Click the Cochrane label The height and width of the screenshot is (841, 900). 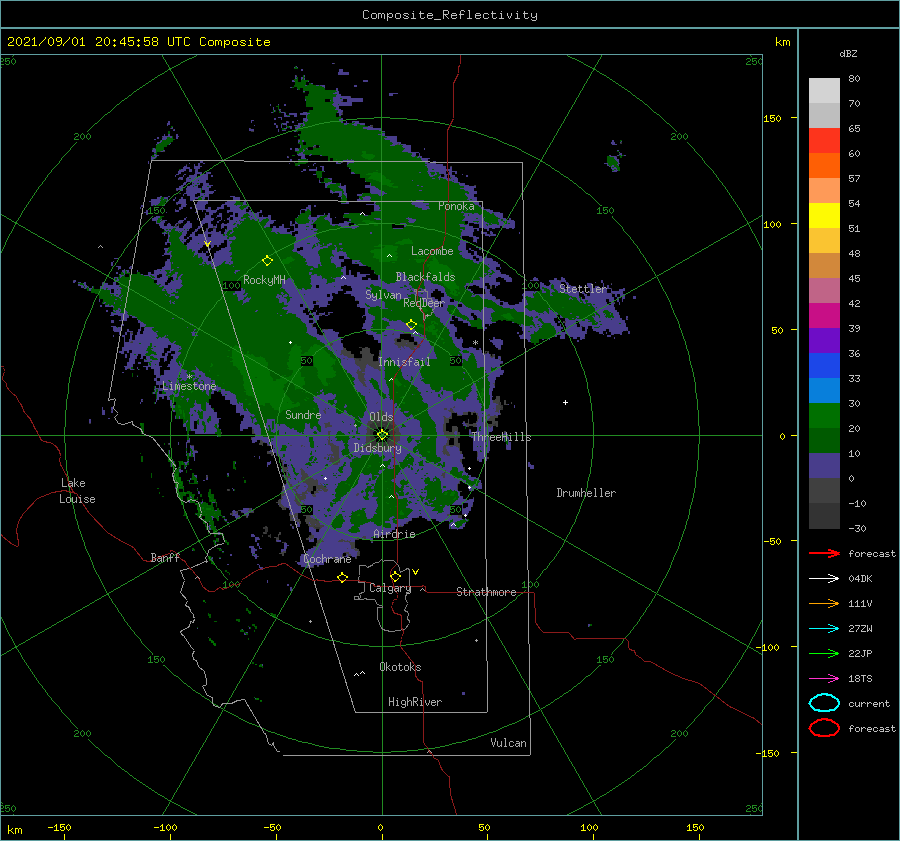coord(327,559)
